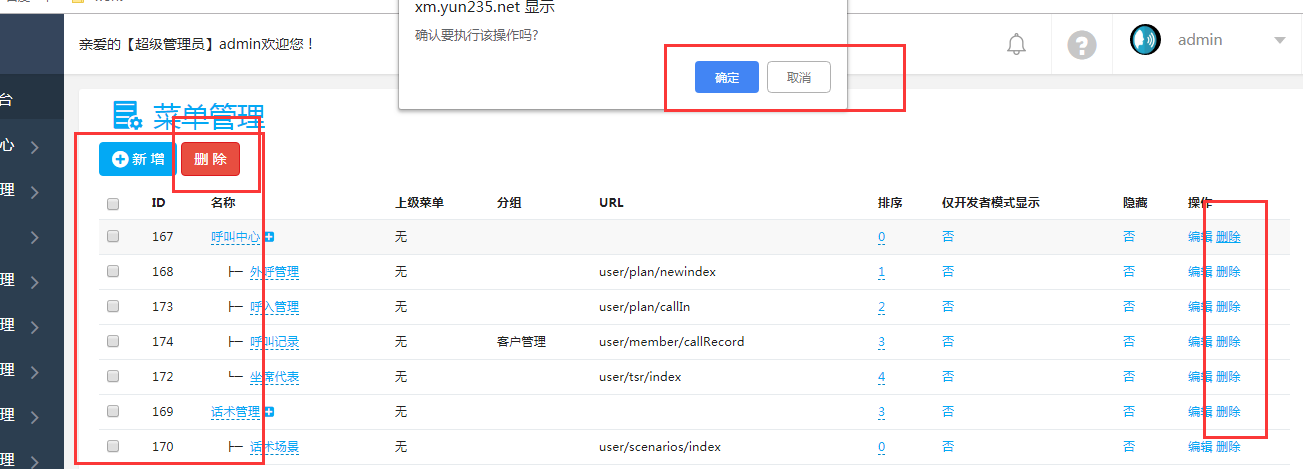
Task: Tick the select-all checkbox in table header
Action: [113, 203]
